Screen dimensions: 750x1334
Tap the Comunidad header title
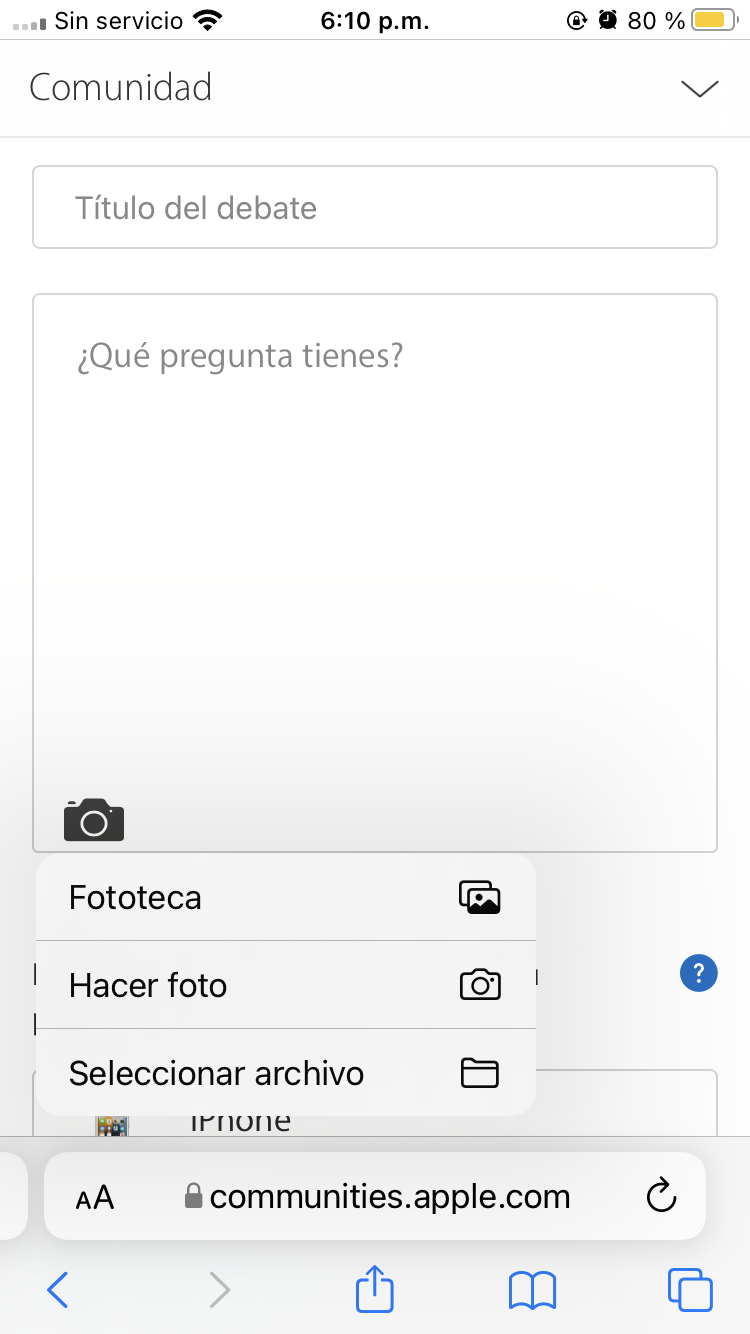[x=121, y=88]
